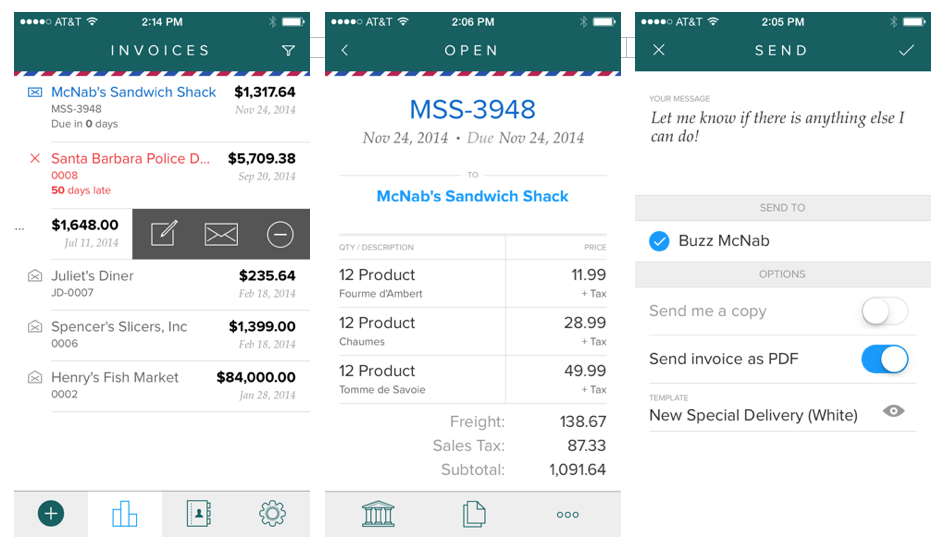Open the three-dot more options menu
The width and height of the screenshot is (947, 550).
click(x=568, y=515)
